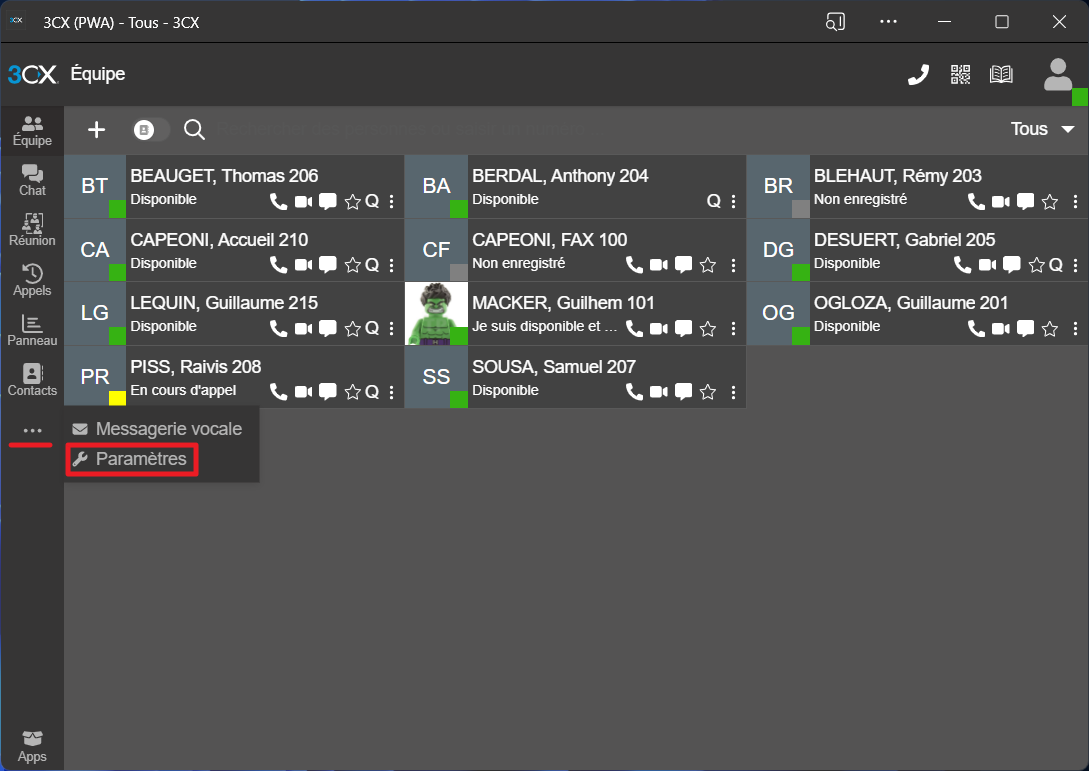Image resolution: width=1089 pixels, height=771 pixels.
Task: Open chat with SOUSA Samuel 207
Action: point(683,392)
